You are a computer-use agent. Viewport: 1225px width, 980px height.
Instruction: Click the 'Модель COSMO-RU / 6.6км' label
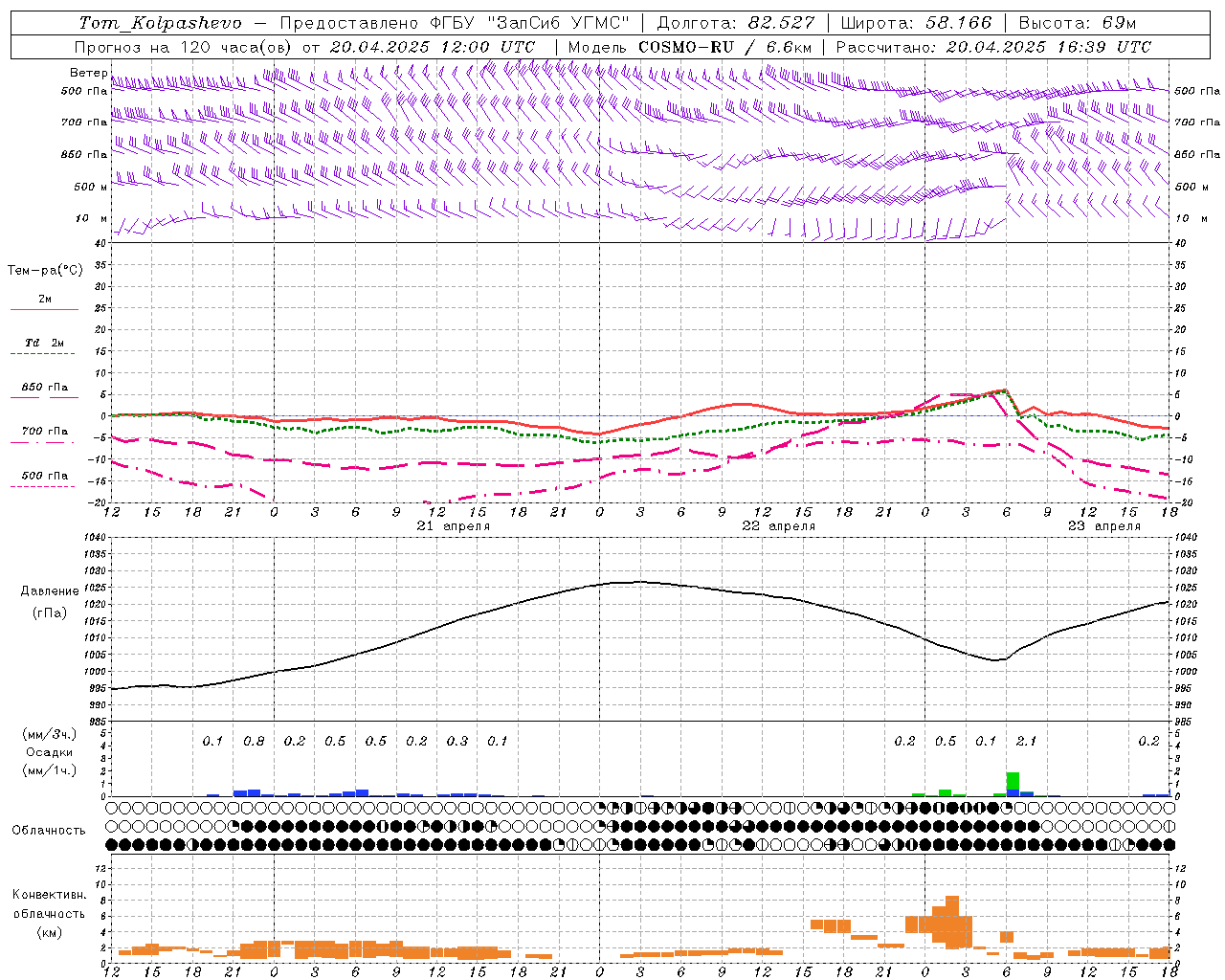(690, 46)
